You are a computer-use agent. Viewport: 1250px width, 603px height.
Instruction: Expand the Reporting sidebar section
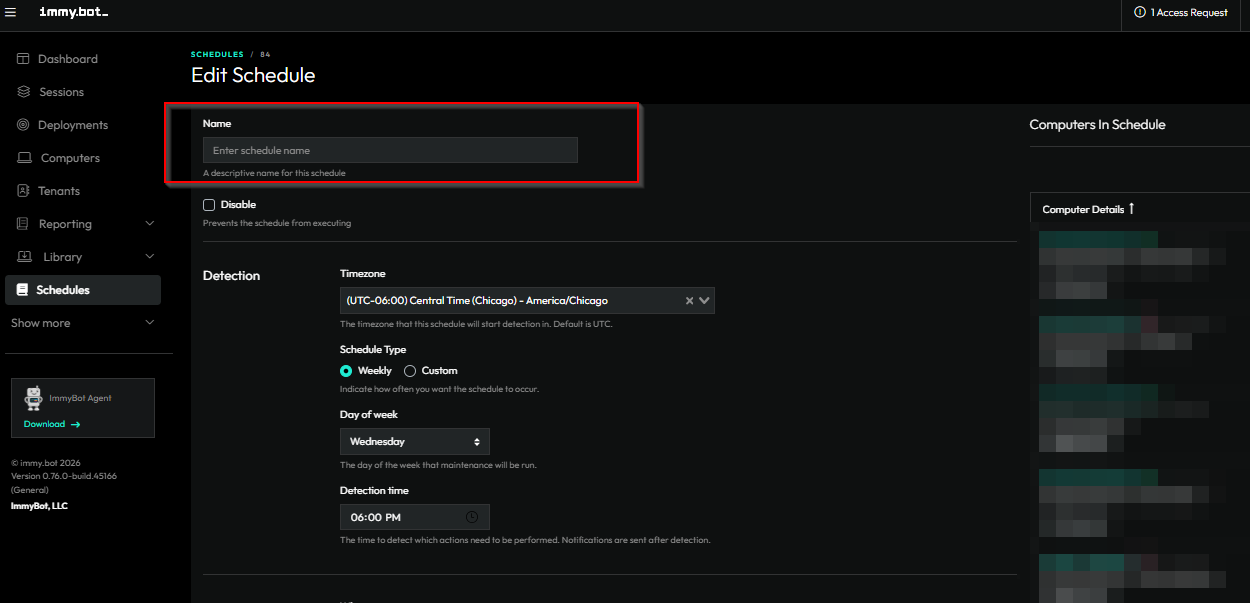coord(150,224)
